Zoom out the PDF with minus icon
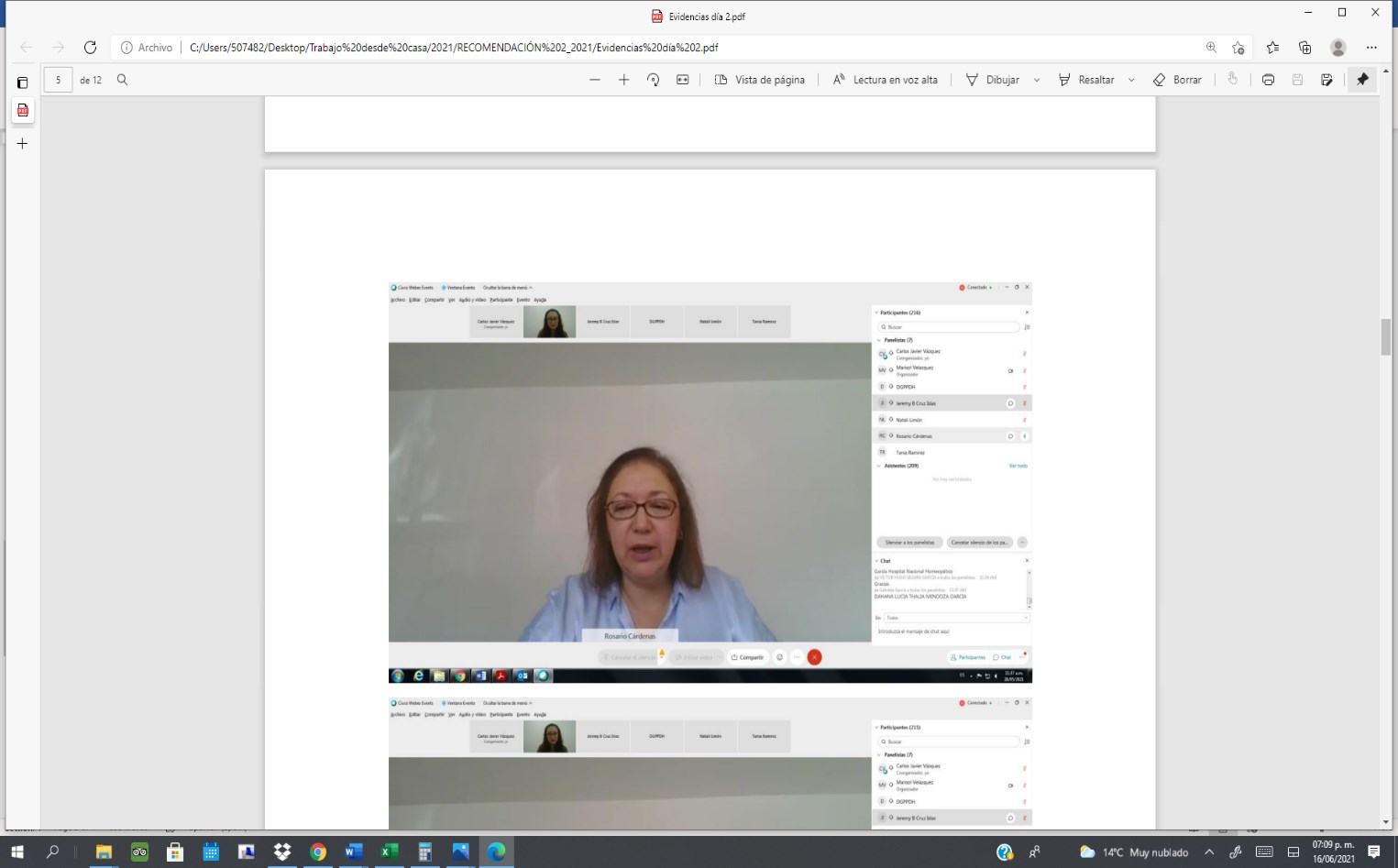Image resolution: width=1398 pixels, height=868 pixels. coord(595,80)
